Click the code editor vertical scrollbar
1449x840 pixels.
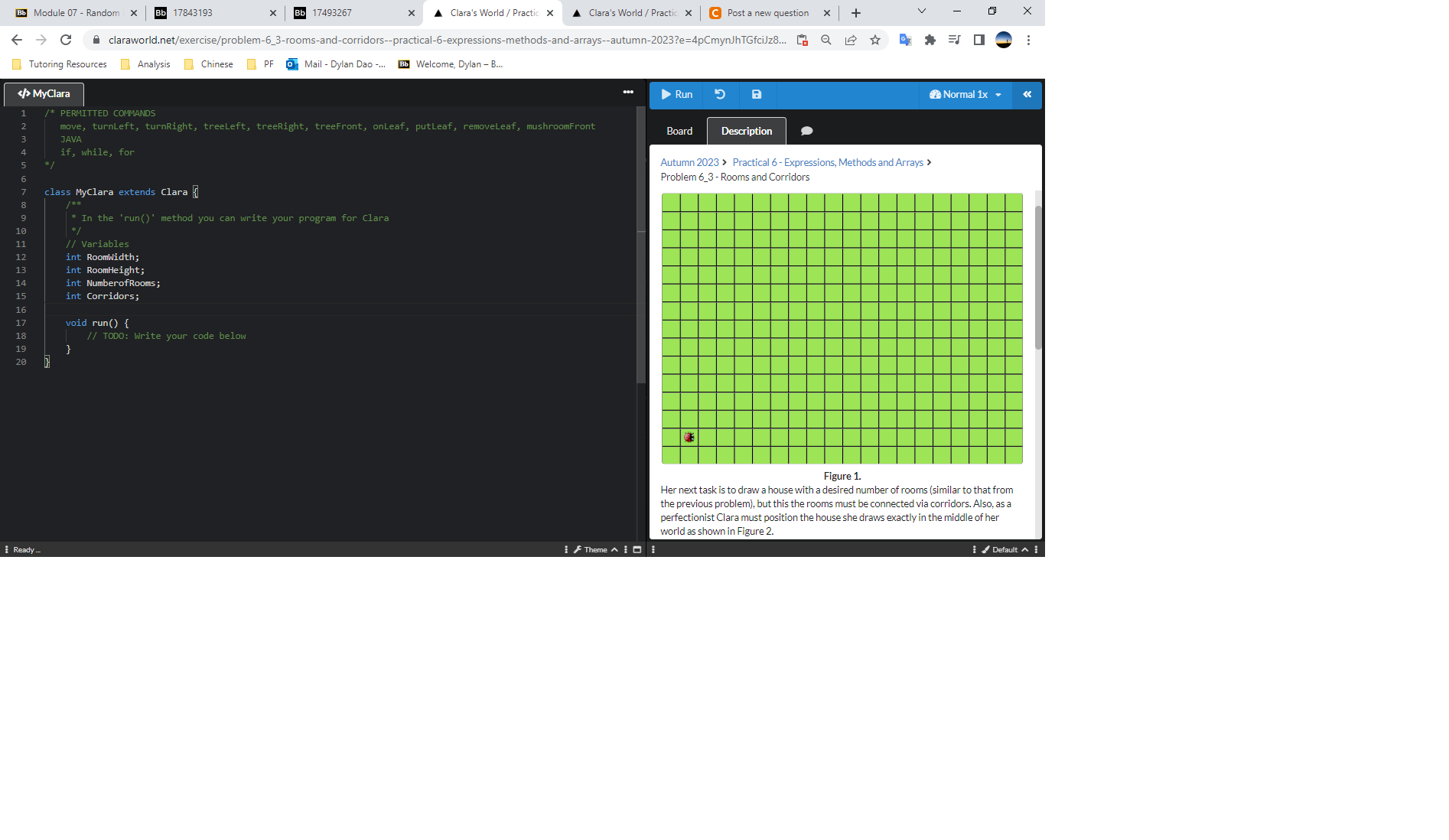[x=641, y=245]
